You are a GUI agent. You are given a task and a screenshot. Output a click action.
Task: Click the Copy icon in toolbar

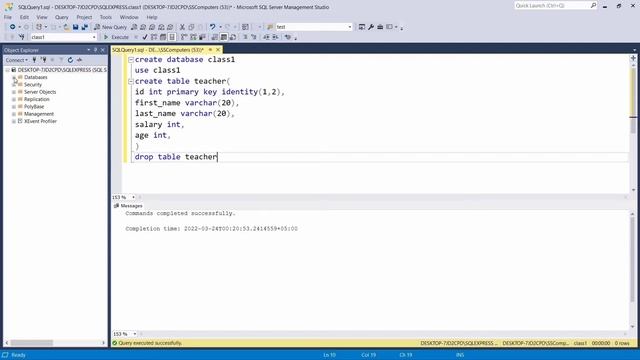pos(191,27)
